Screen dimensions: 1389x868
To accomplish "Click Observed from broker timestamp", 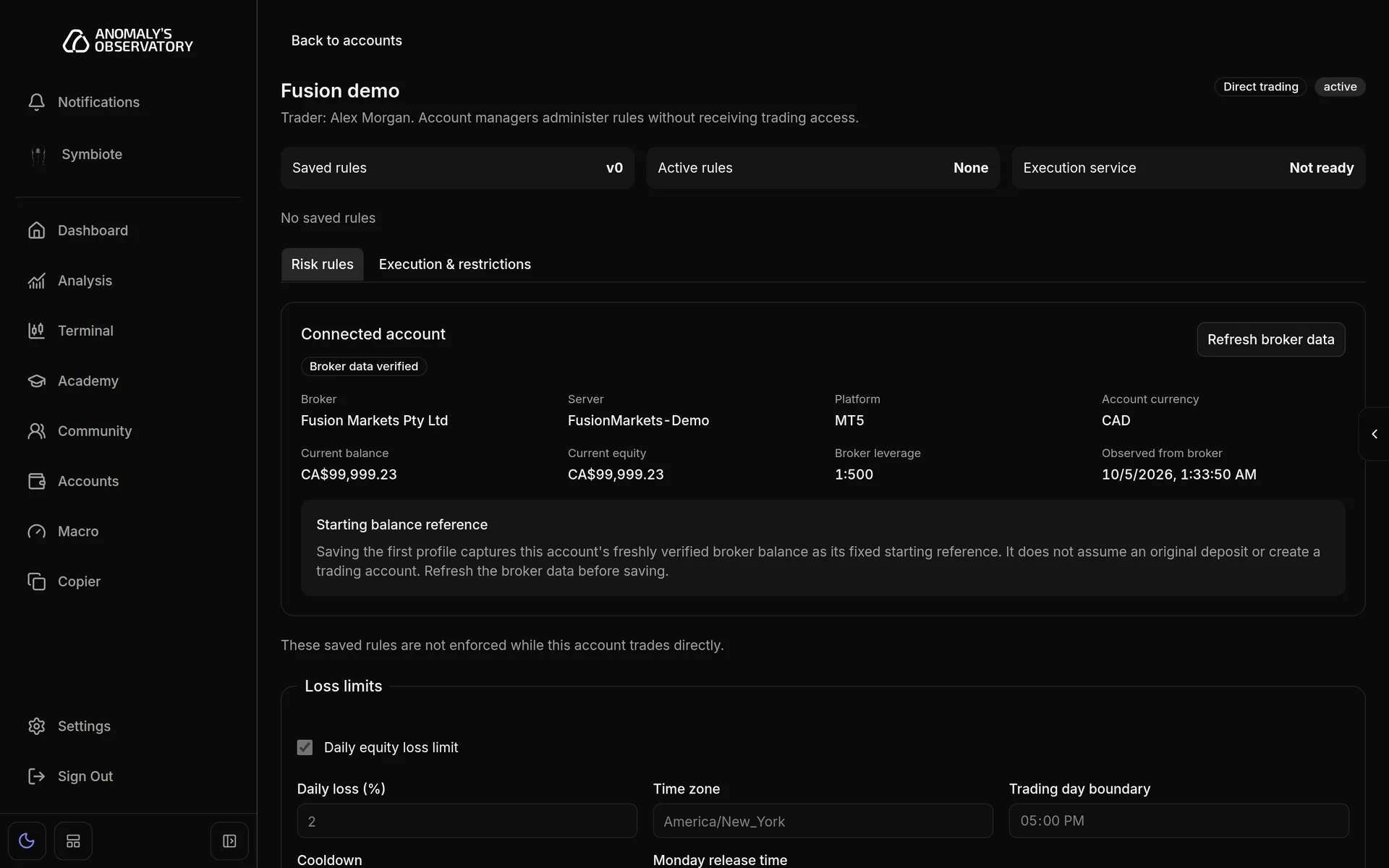I will coord(1178,475).
